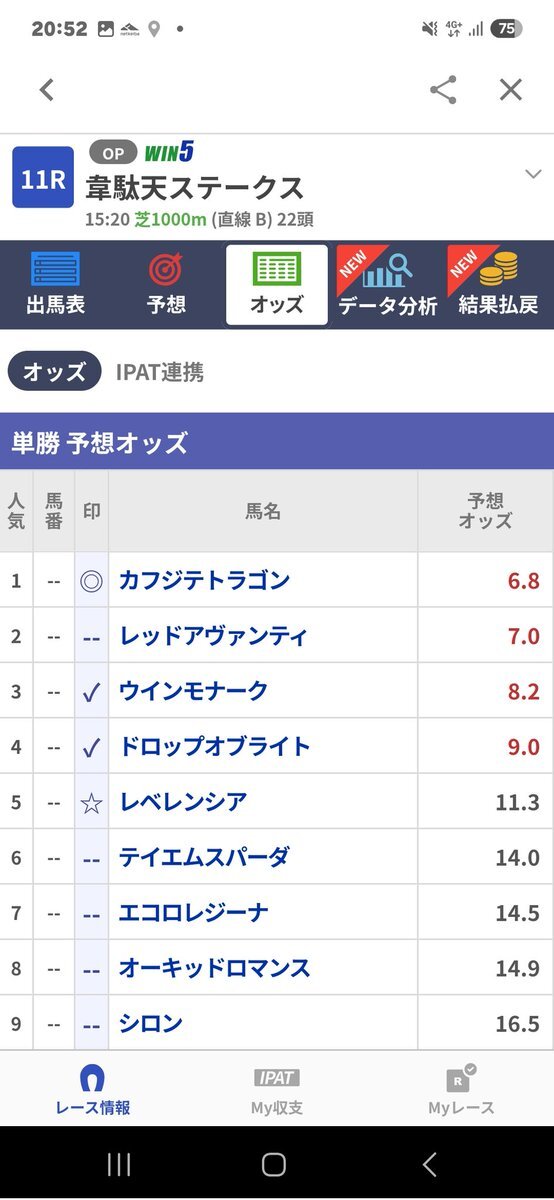Tap the check mark for ウインモナーク
Image resolution: width=554 pixels, height=1200 pixels.
tap(91, 691)
